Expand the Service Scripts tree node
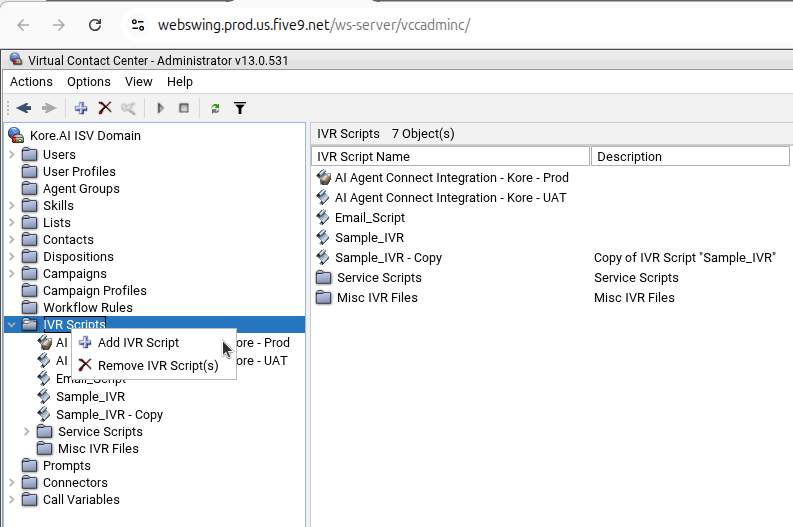This screenshot has width=793, height=527. pyautogui.click(x=27, y=431)
